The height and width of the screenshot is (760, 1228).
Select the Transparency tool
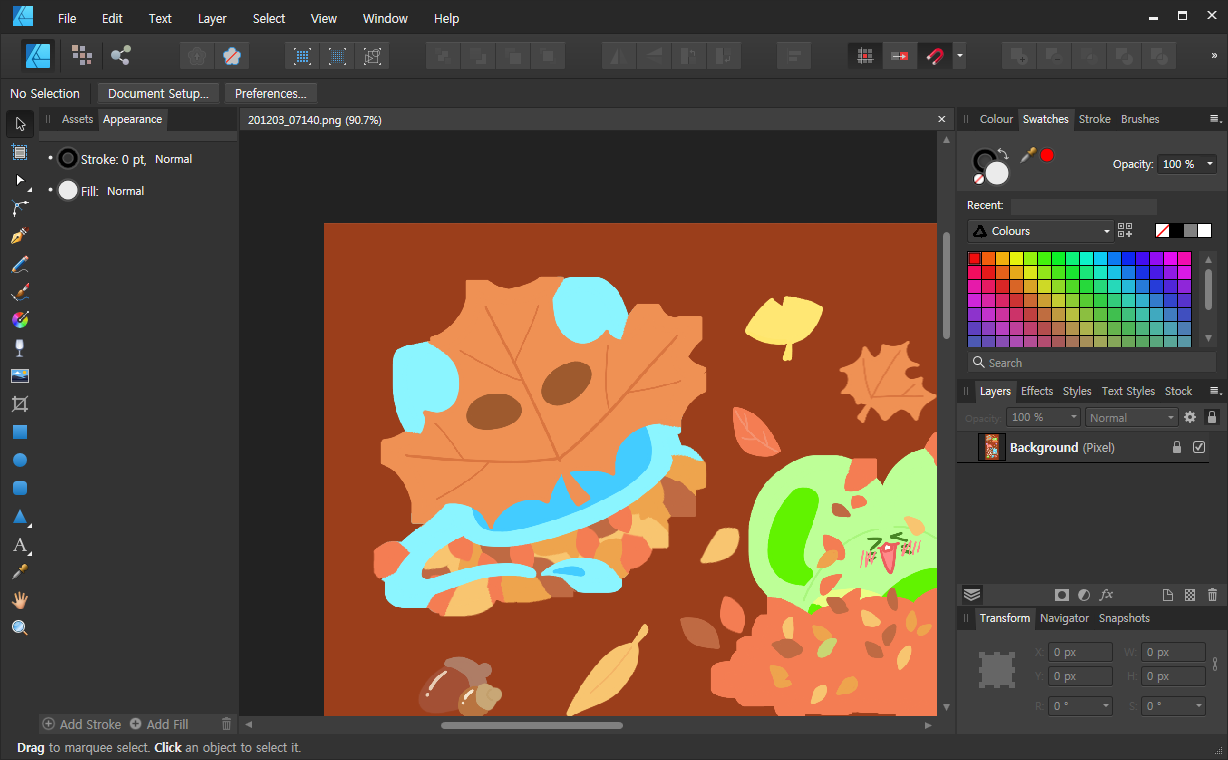click(20, 348)
